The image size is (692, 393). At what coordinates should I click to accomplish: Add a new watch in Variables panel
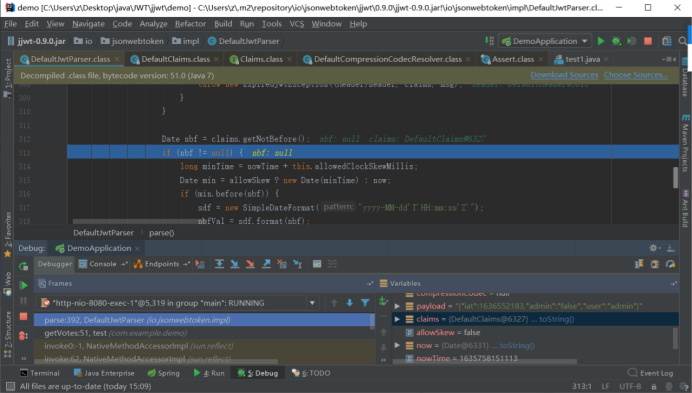point(383,301)
